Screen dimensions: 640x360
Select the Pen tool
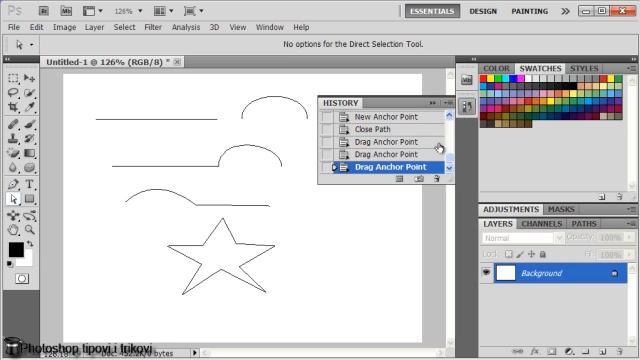[13, 184]
